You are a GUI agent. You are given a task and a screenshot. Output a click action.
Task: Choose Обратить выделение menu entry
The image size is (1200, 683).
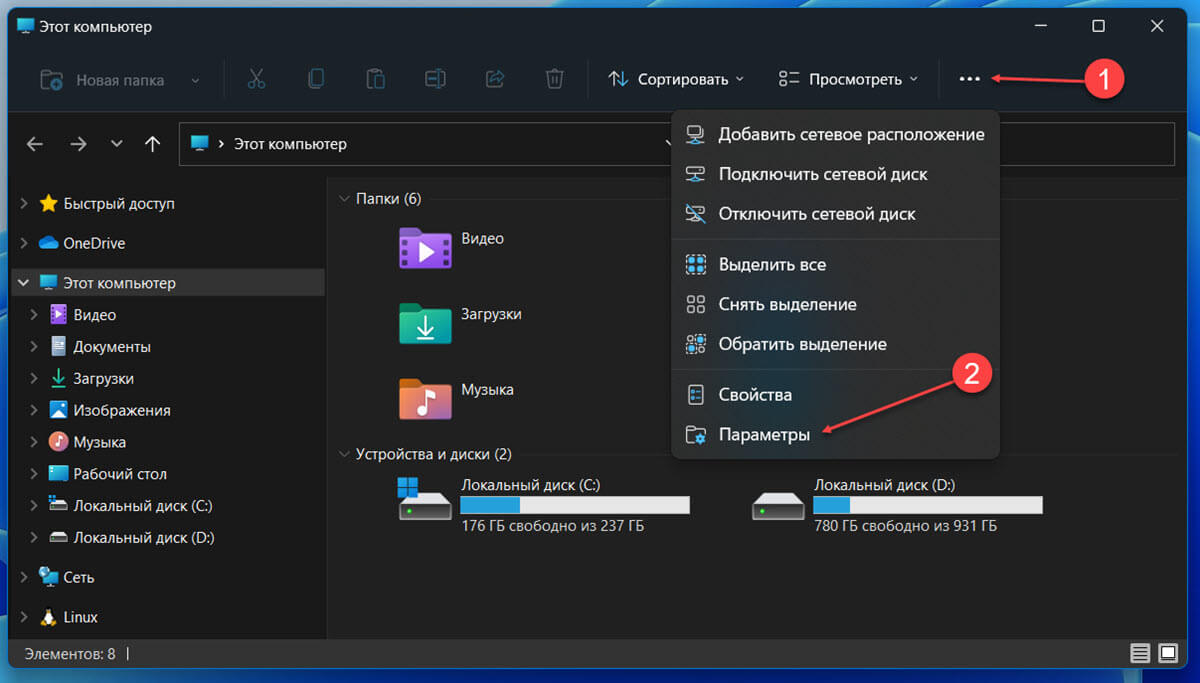tap(835, 344)
